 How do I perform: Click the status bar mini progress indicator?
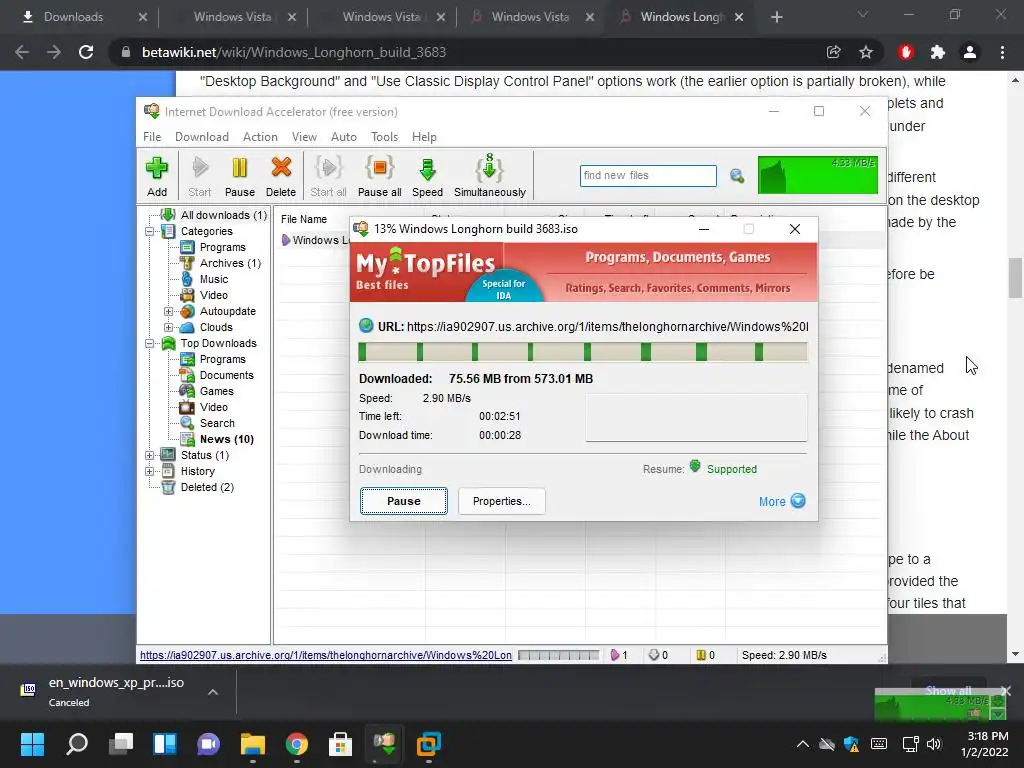click(558, 655)
